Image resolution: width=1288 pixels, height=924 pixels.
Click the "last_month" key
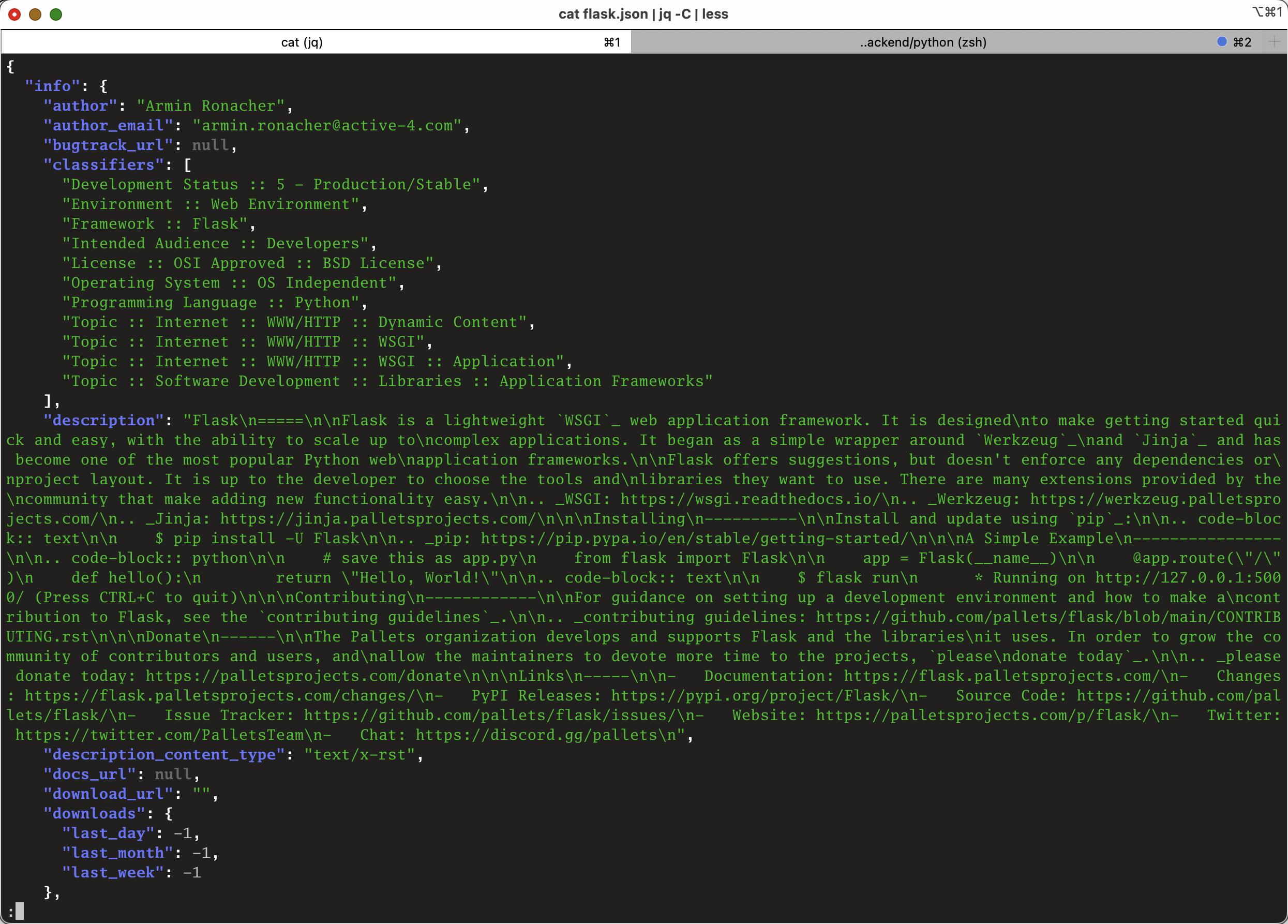(117, 853)
